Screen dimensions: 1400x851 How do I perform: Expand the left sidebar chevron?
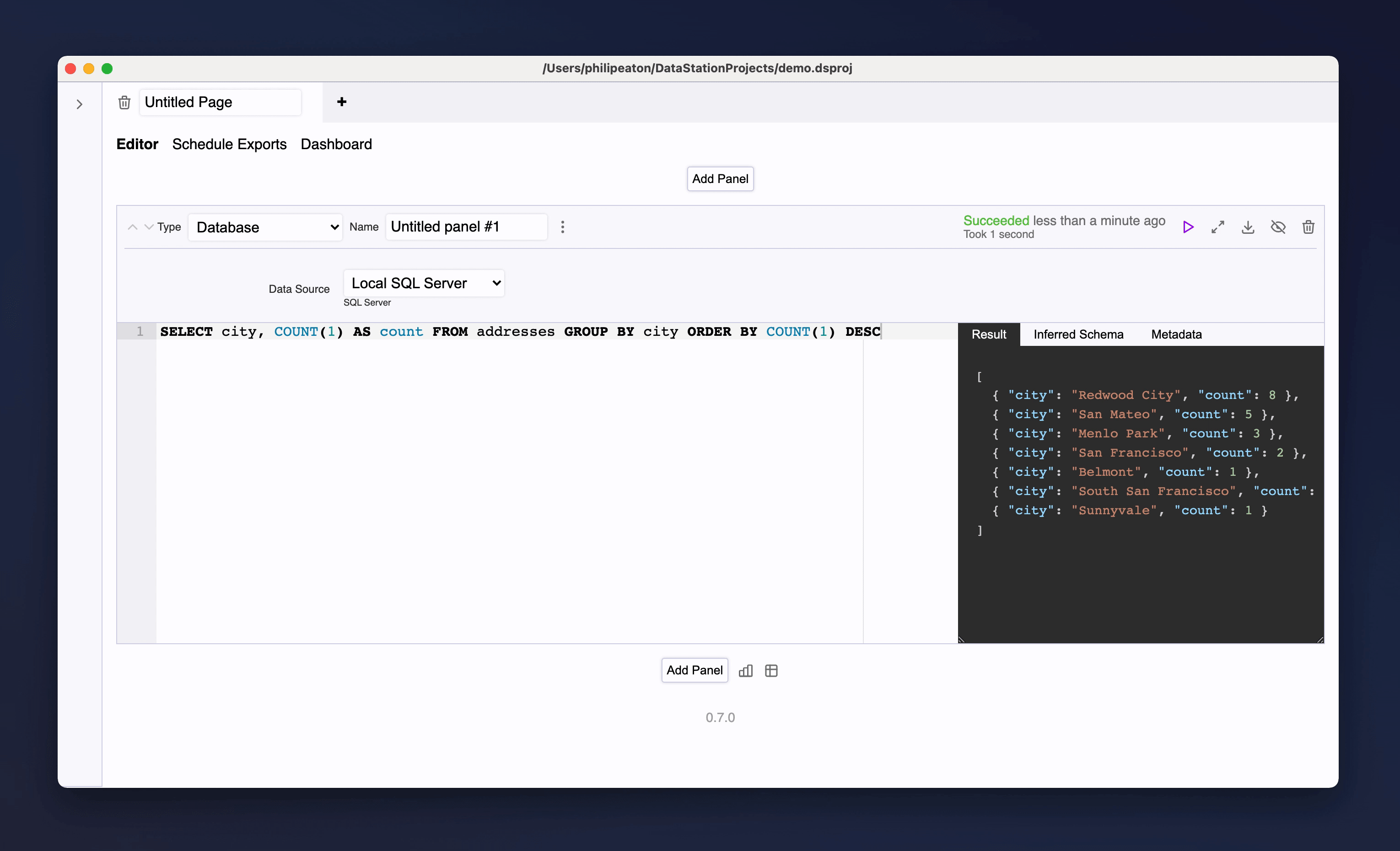[x=80, y=104]
